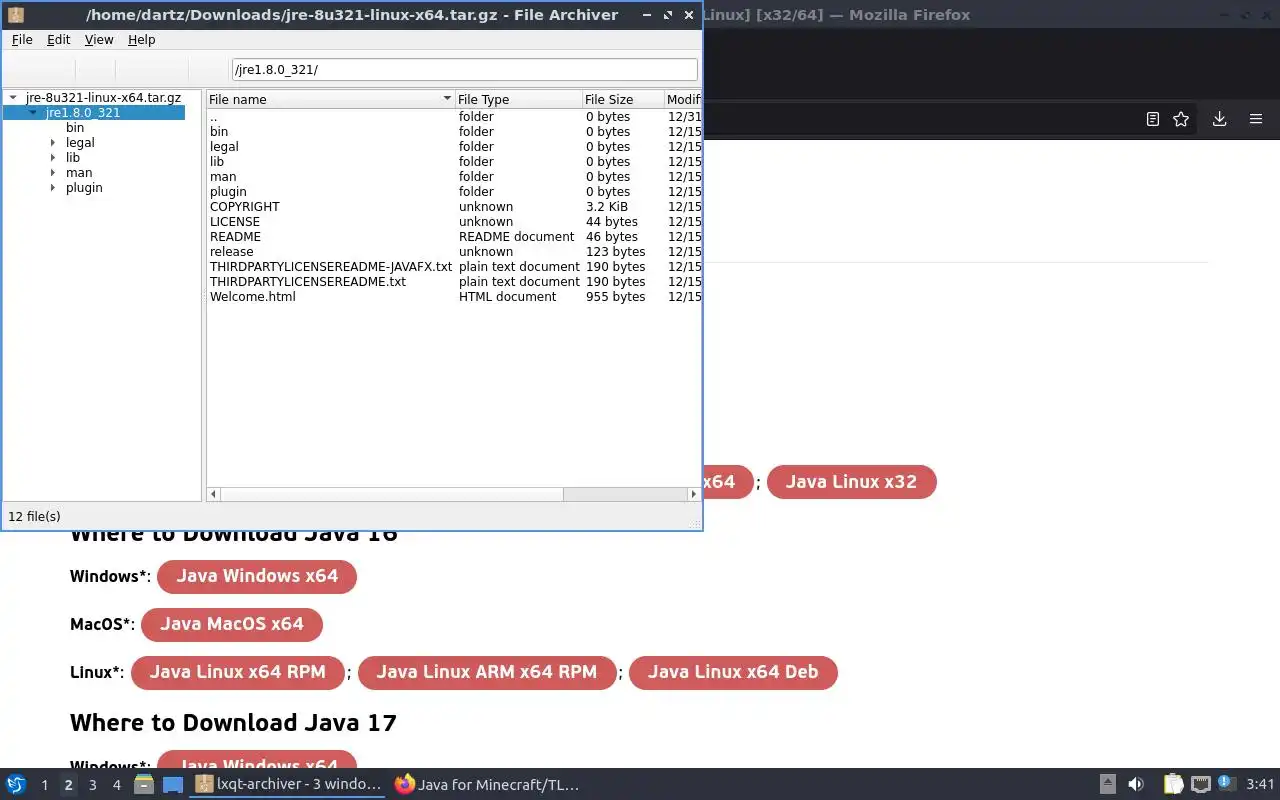Image resolution: width=1280 pixels, height=800 pixels.
Task: Expand the legal folder in the tree
Action: (x=53, y=142)
